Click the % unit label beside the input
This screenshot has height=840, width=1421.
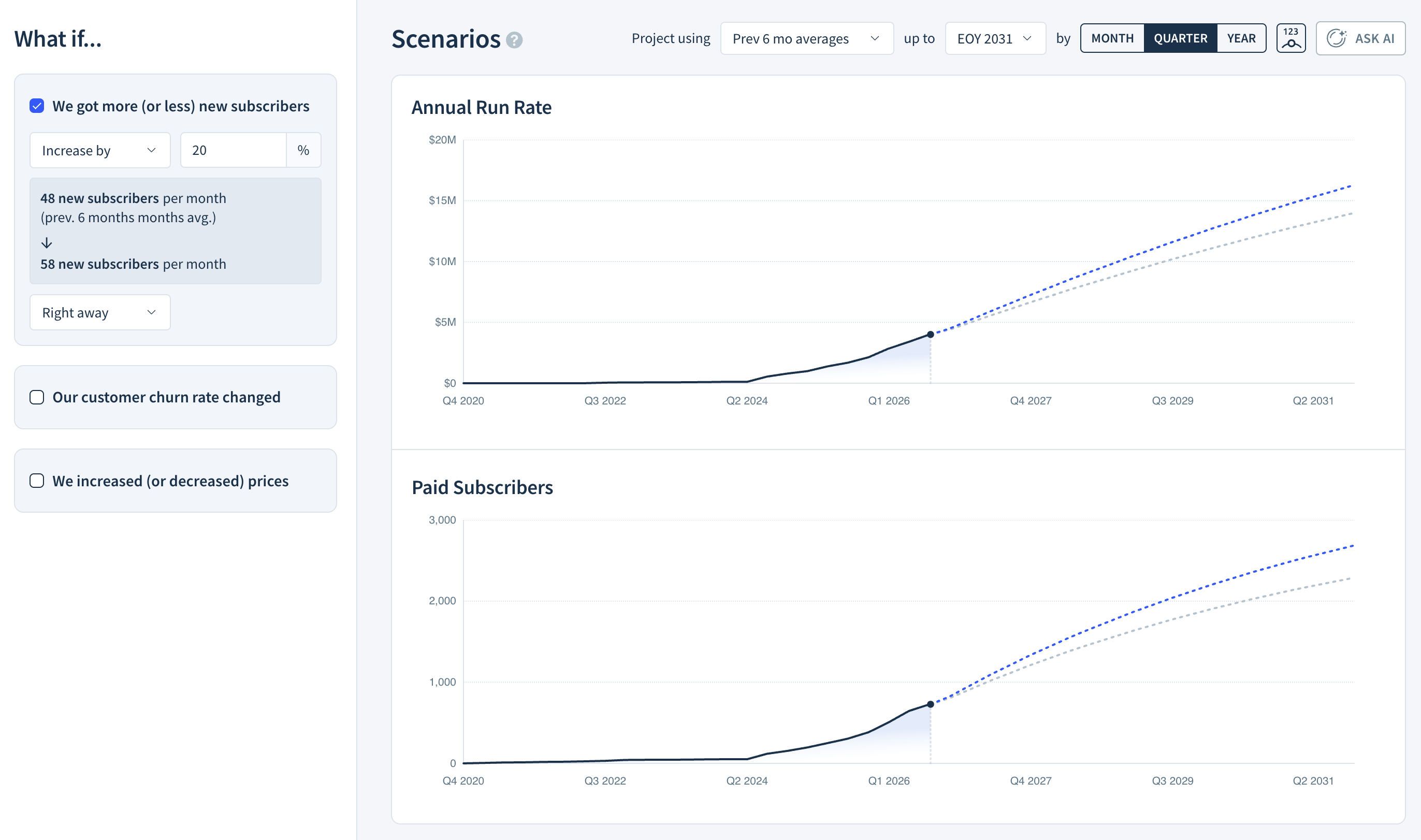point(303,151)
